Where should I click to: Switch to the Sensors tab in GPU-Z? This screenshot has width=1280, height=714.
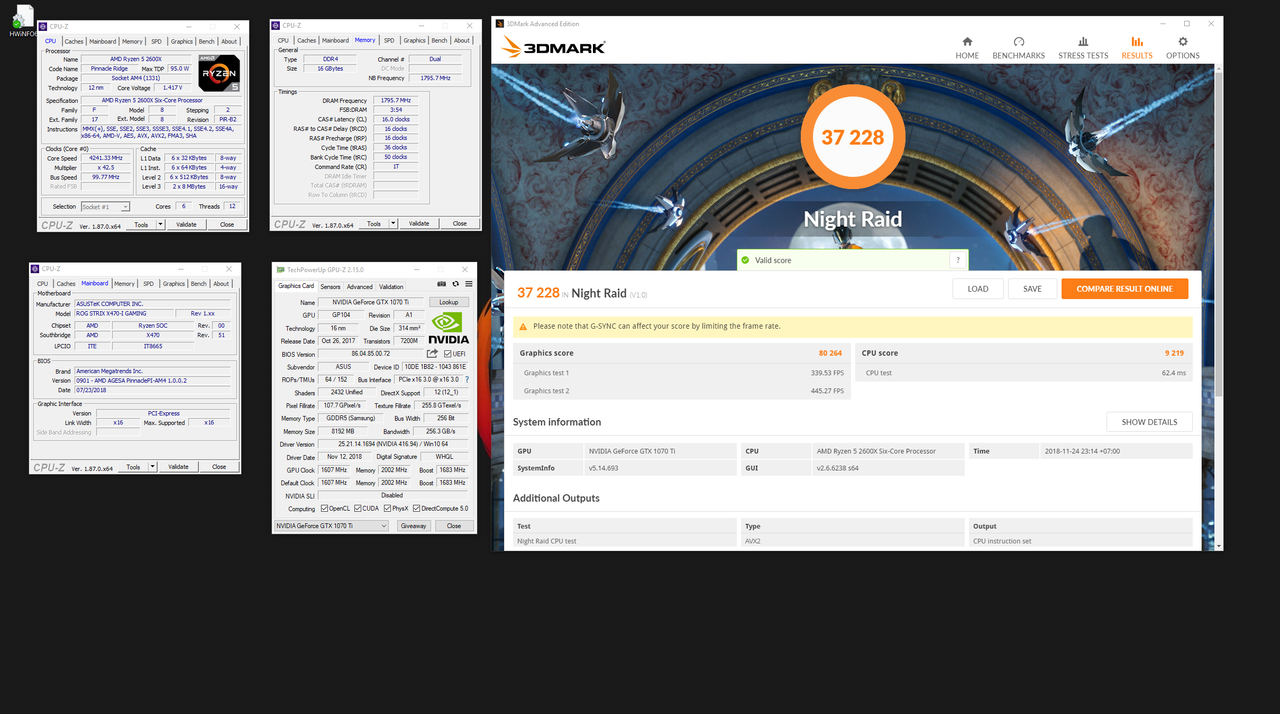click(x=330, y=286)
